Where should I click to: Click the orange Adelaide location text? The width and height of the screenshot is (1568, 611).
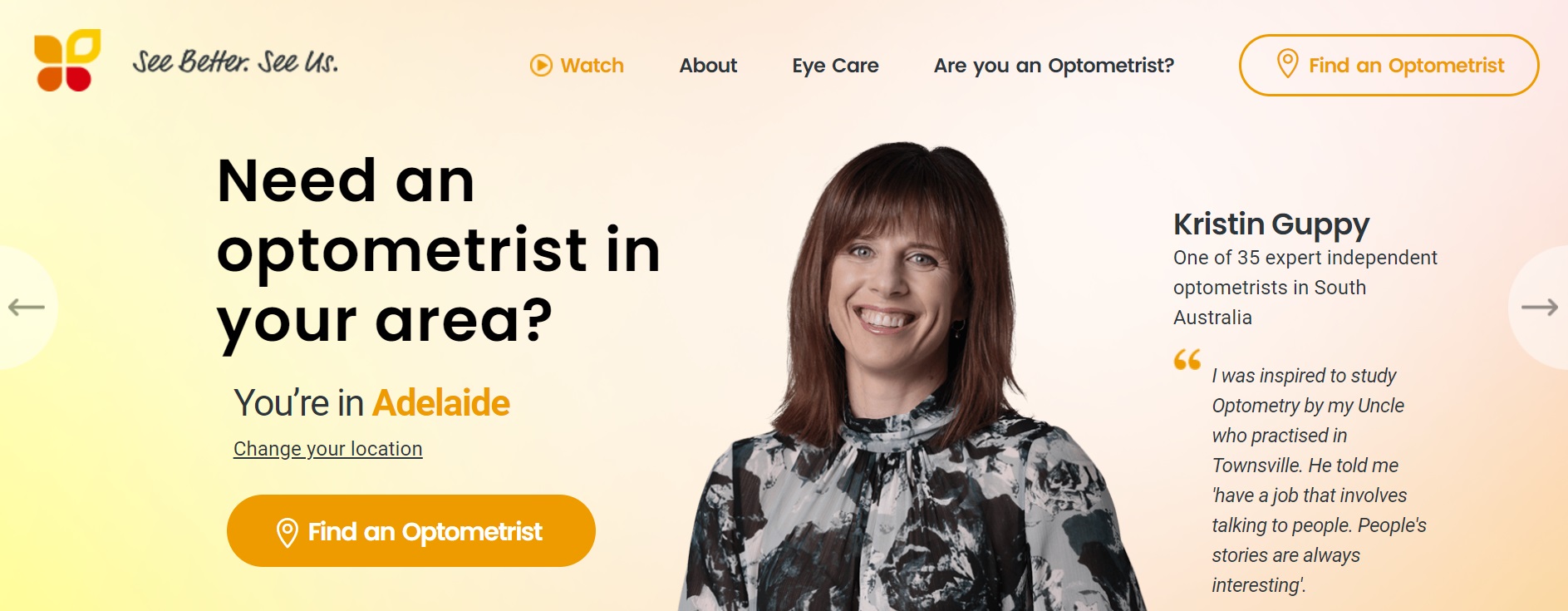pos(440,403)
